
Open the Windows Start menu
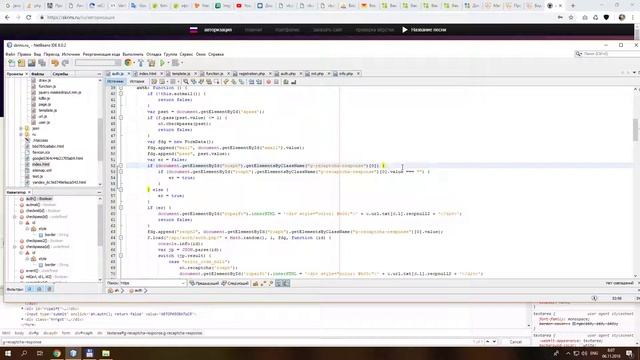coord(8,353)
